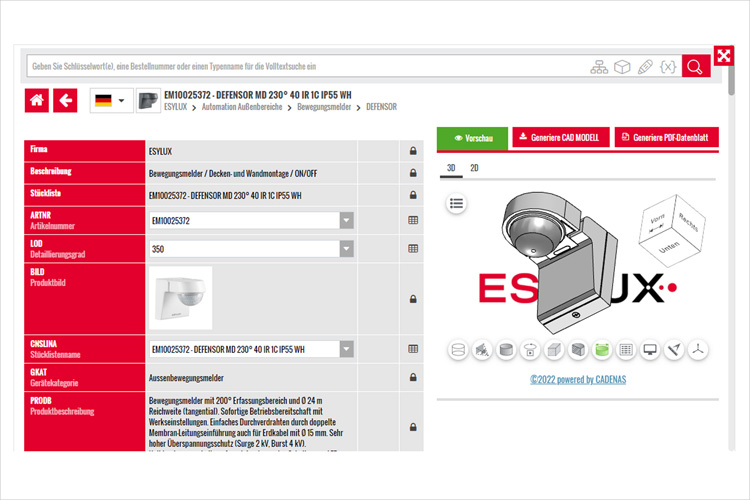Image resolution: width=750 pixels, height=500 pixels.
Task: Switch to wireframe display mode icon
Action: 458,350
